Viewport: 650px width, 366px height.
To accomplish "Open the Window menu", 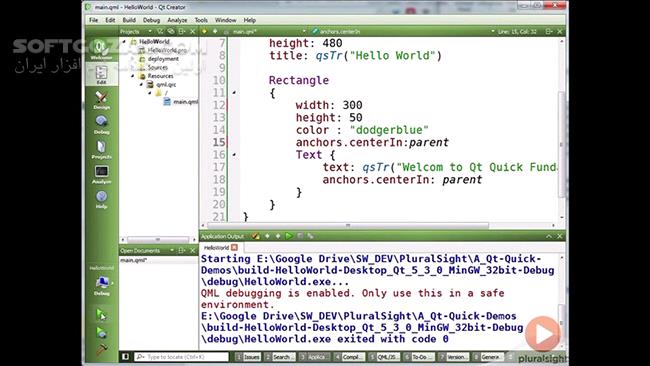I will (226, 20).
